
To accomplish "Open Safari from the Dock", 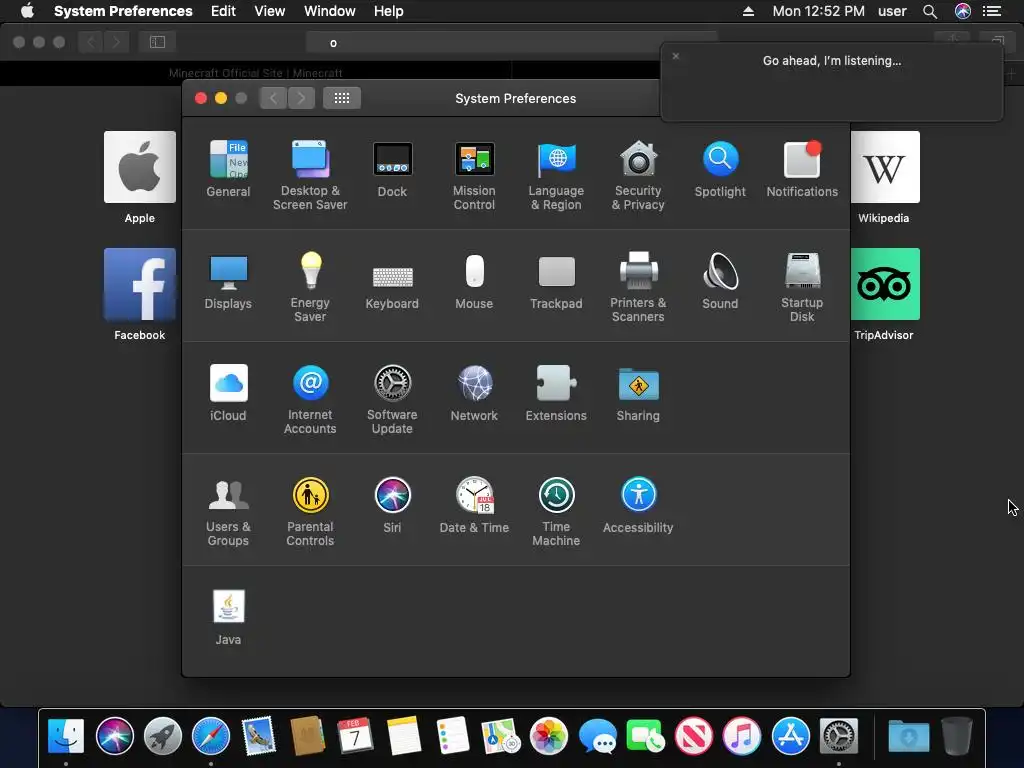I will click(x=210, y=735).
